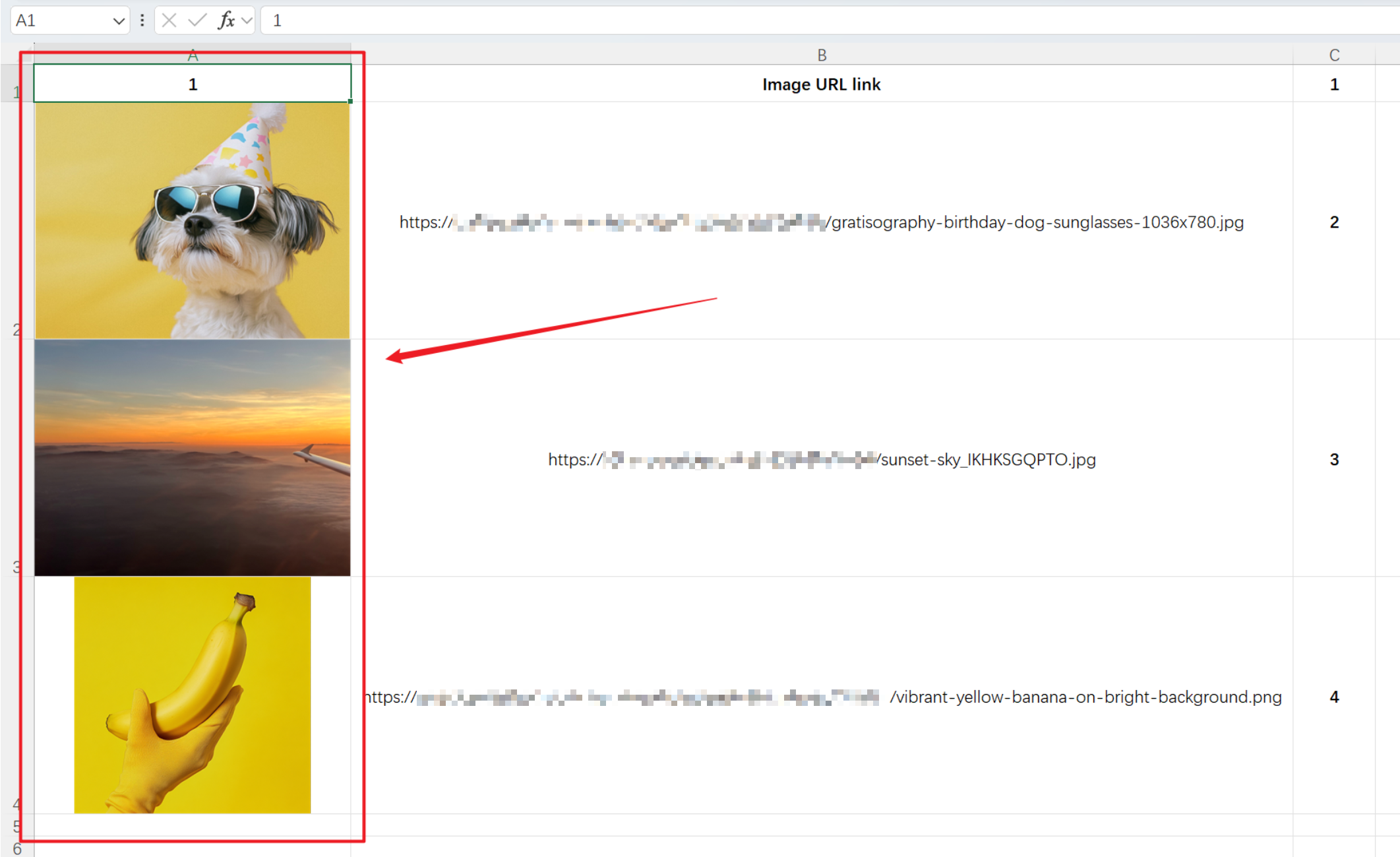Image resolution: width=1400 pixels, height=857 pixels.
Task: Select the sunset sky image thumbnail
Action: pyautogui.click(x=193, y=458)
